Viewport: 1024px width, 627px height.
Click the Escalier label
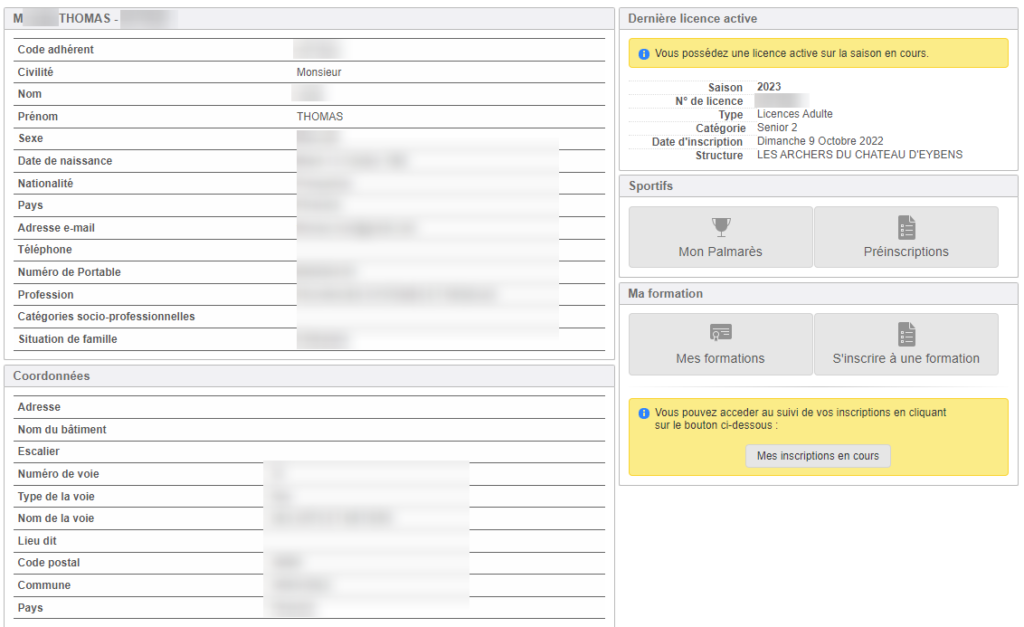[39, 451]
